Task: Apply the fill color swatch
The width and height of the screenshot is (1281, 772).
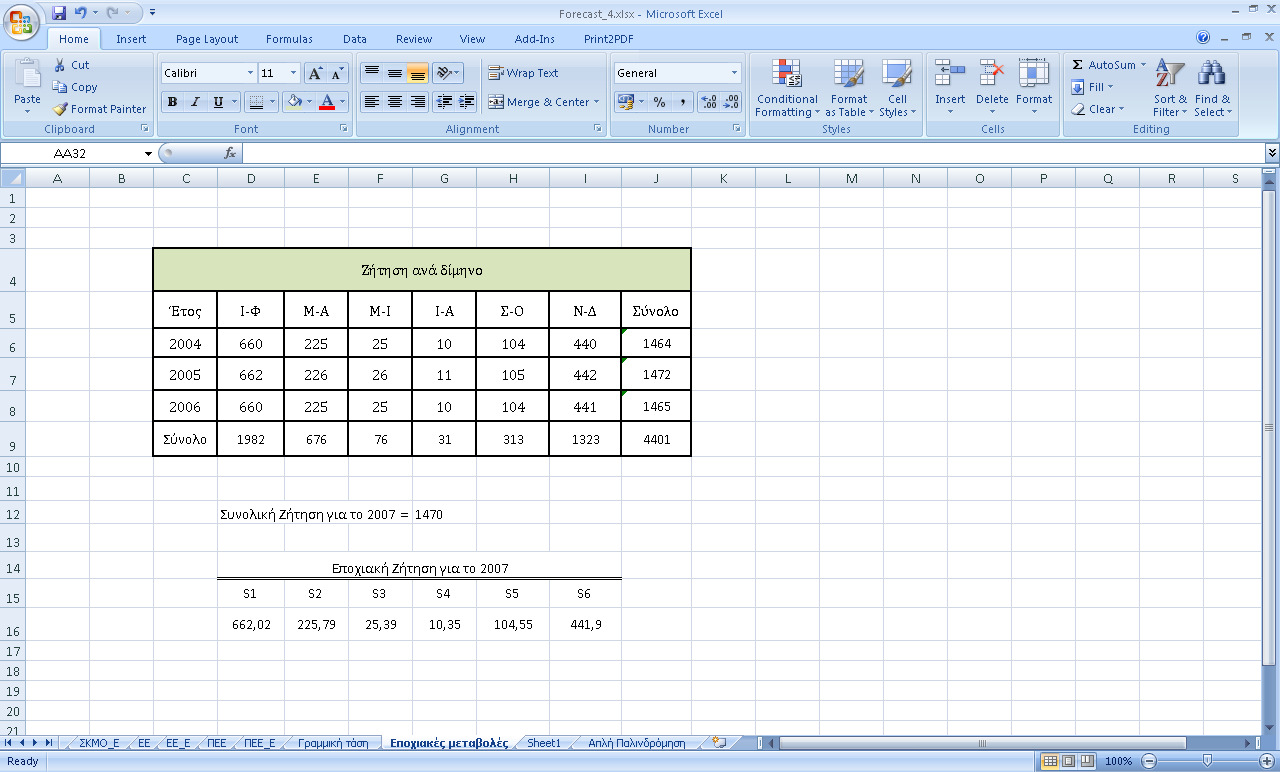Action: (x=294, y=102)
